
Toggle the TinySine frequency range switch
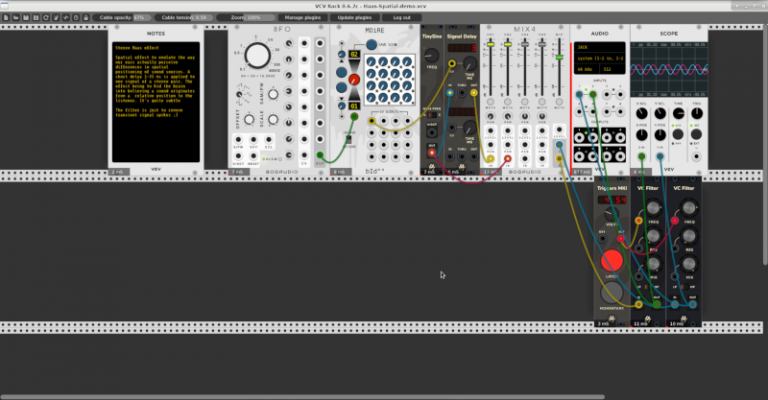coord(432,115)
